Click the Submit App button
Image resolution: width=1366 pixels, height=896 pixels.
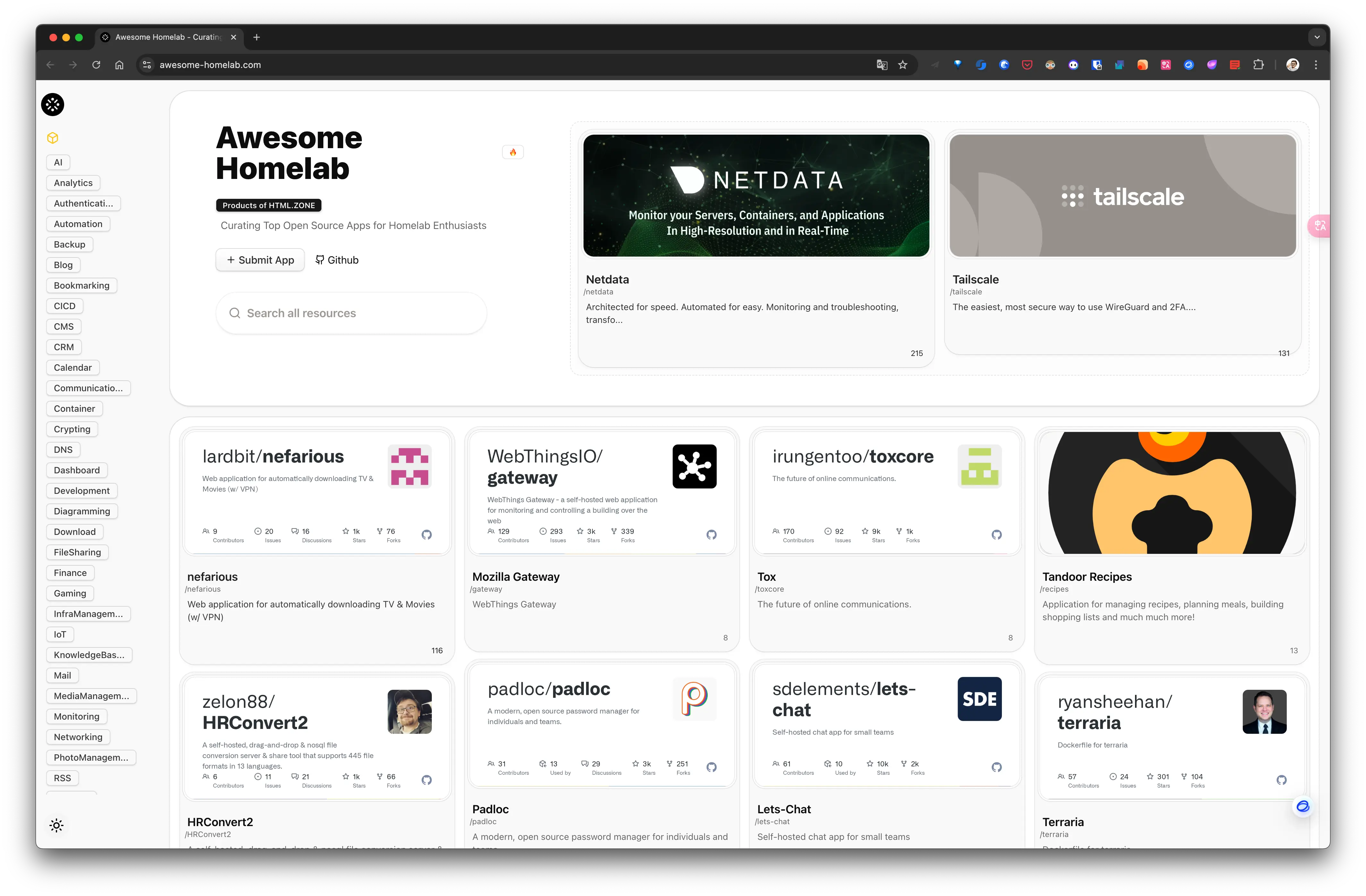260,260
